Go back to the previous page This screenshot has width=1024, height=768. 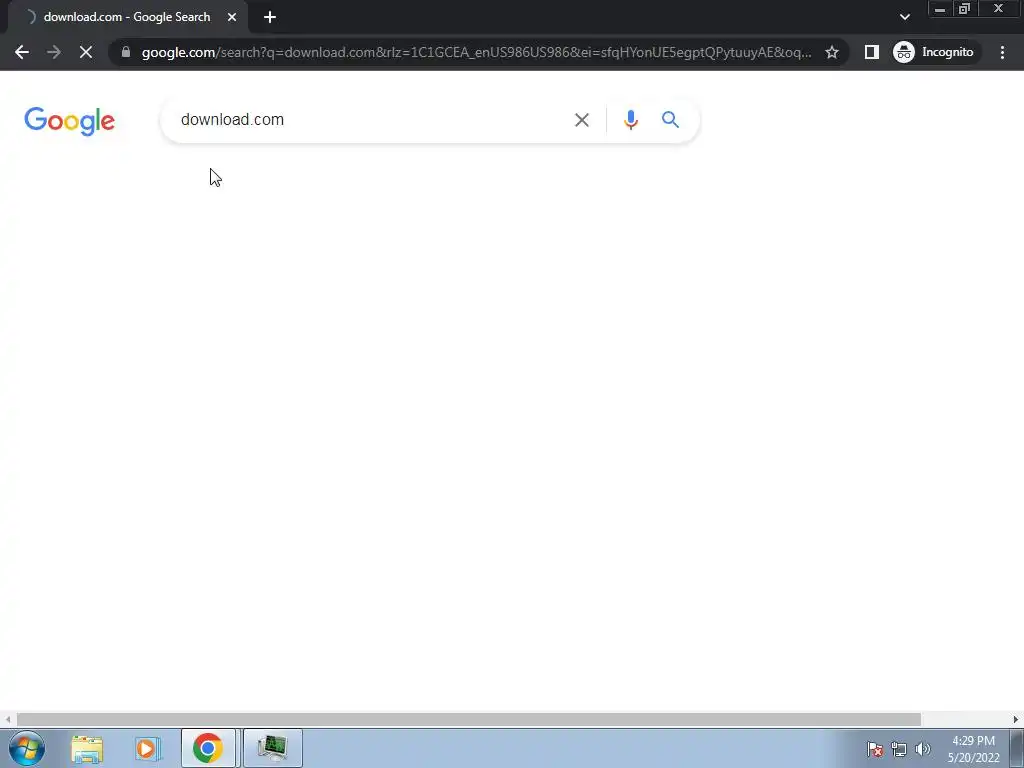[x=22, y=52]
